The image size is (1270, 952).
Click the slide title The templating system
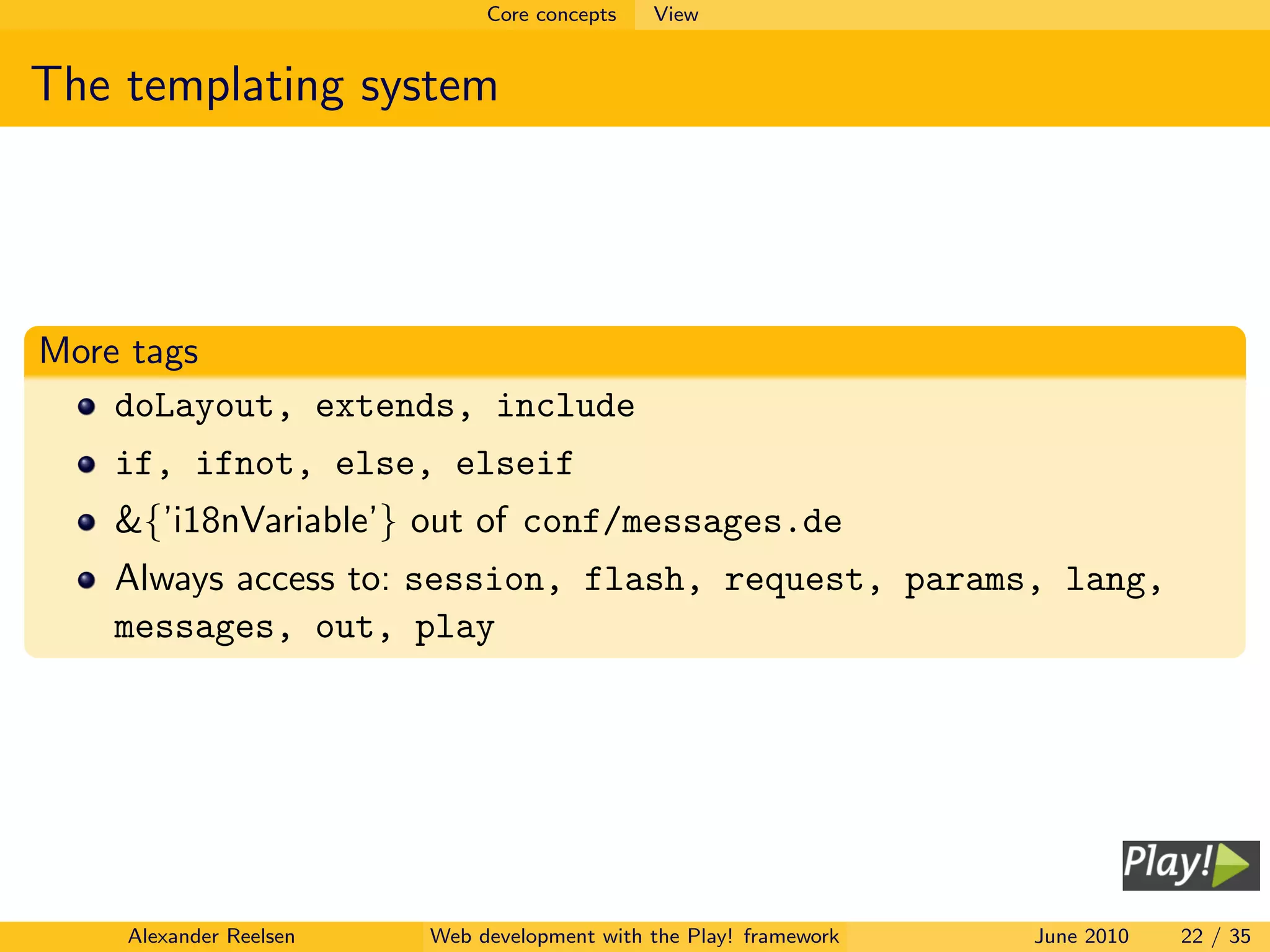(x=264, y=85)
